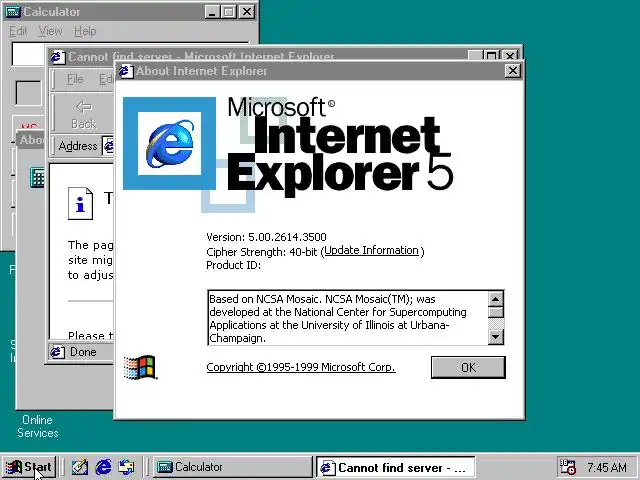Click the IE page icon in status bar
Screen dimensions: 640x480
coord(58,352)
